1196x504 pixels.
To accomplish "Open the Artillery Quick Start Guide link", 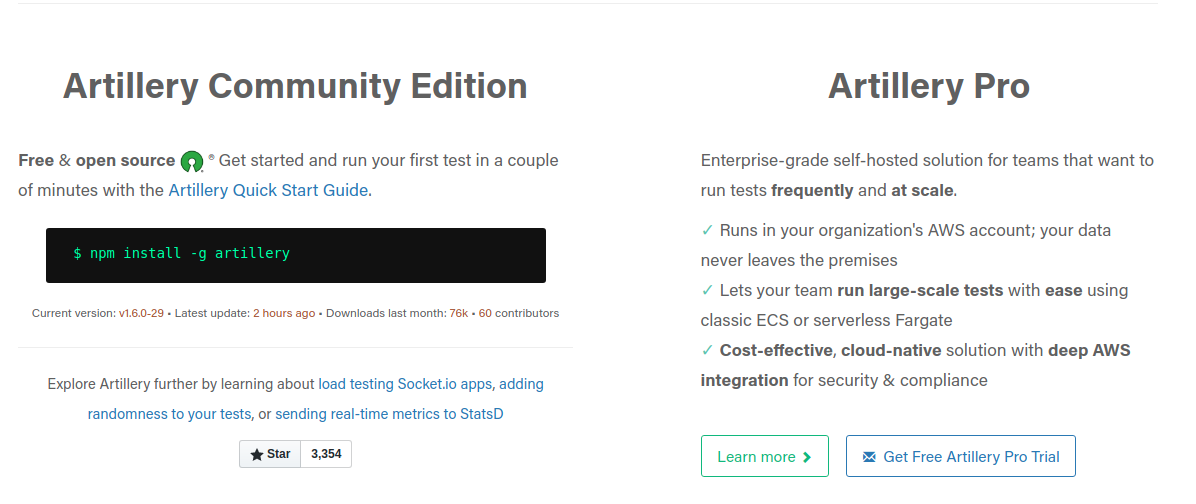I will 268,190.
